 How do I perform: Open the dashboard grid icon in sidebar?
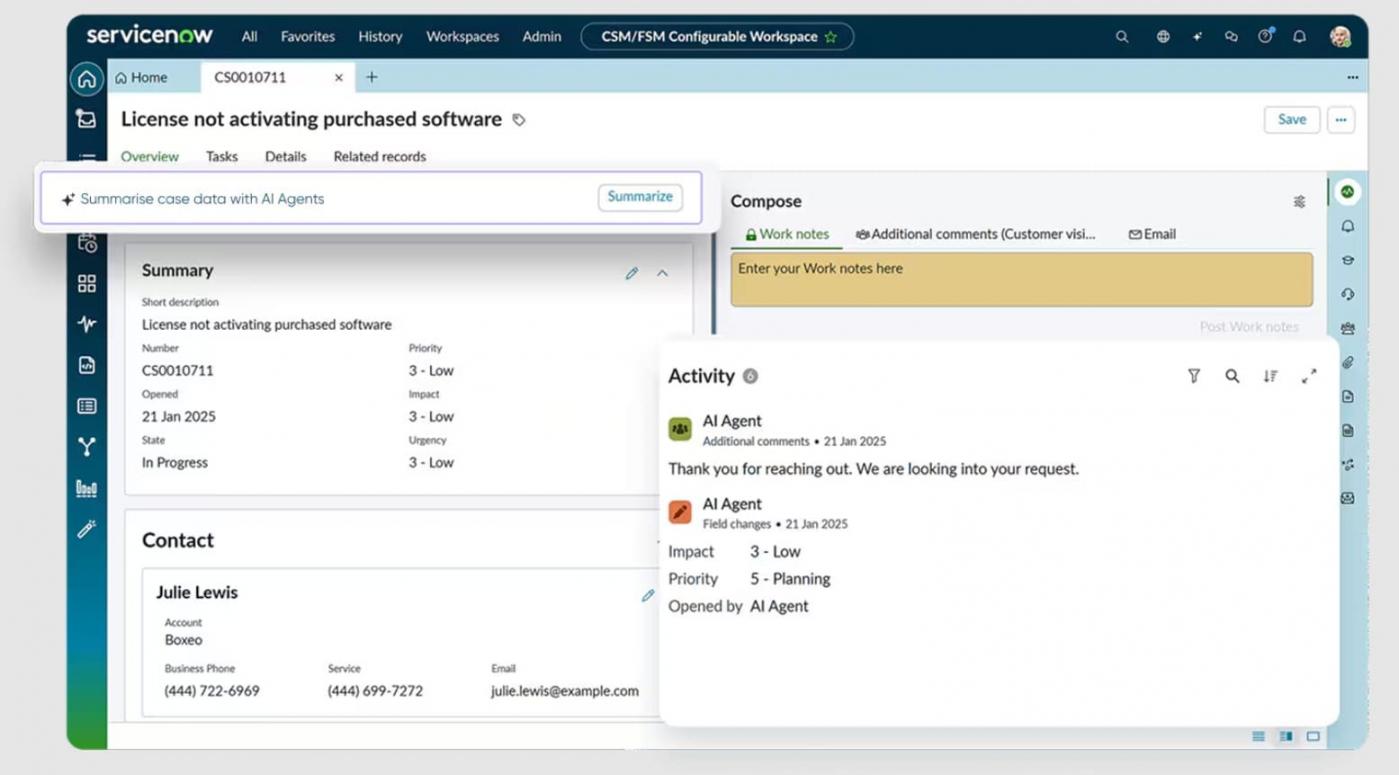[x=87, y=284]
